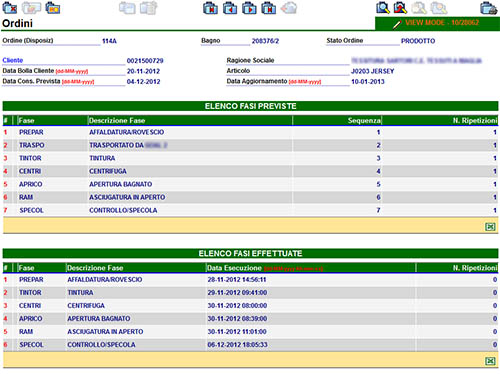Click the ELENCO FASI EFFETTUATE title bar
This screenshot has height=374, width=500.
[x=251, y=253]
